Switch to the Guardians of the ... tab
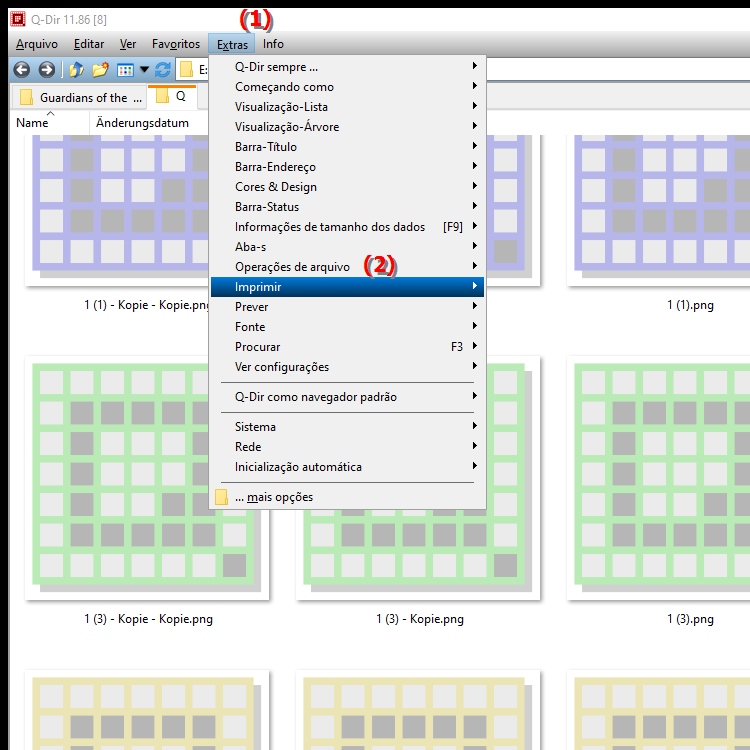750x750 pixels. click(x=79, y=98)
